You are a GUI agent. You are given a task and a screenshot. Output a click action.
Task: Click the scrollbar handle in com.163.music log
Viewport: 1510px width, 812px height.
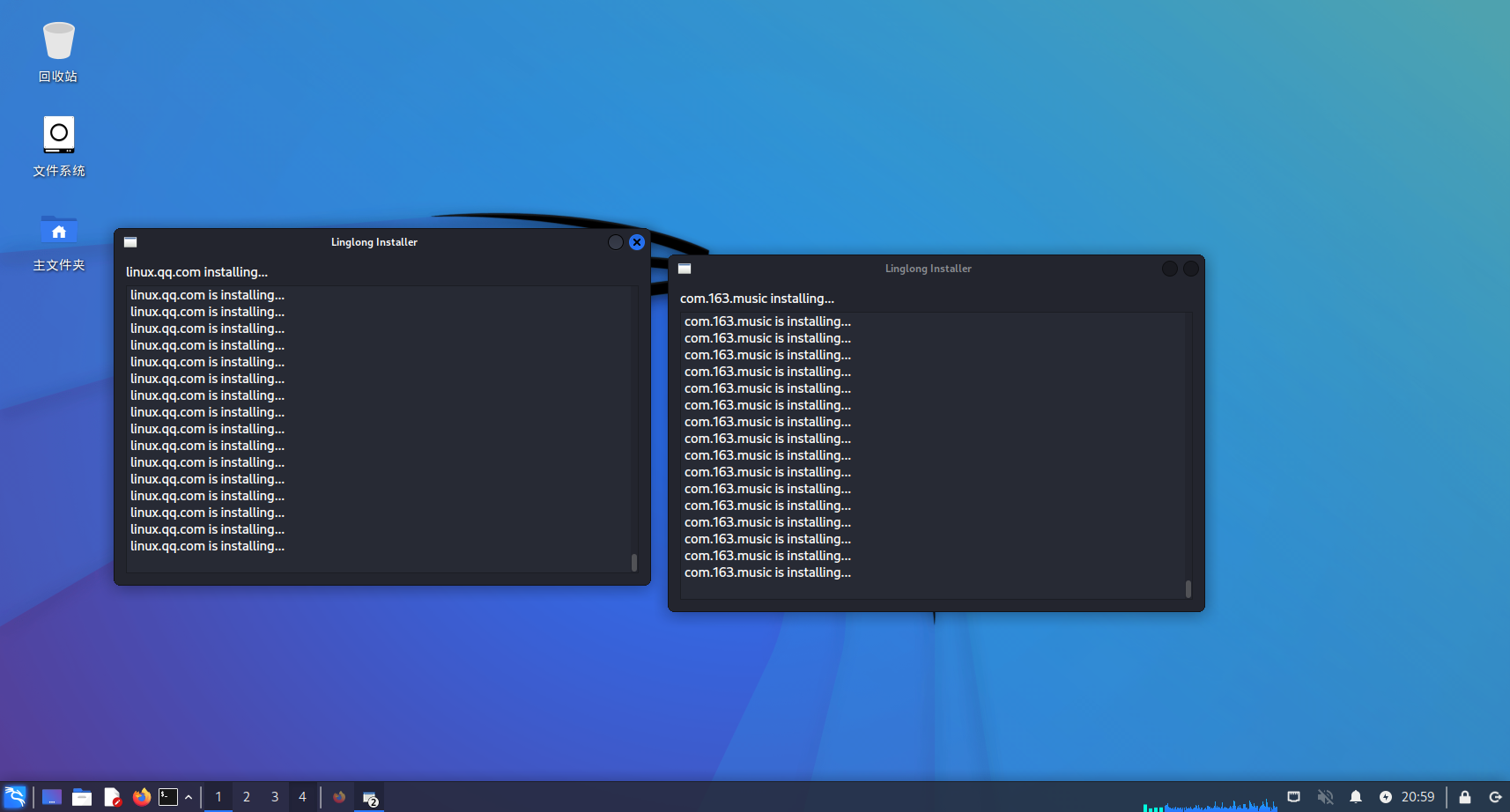tap(1188, 588)
